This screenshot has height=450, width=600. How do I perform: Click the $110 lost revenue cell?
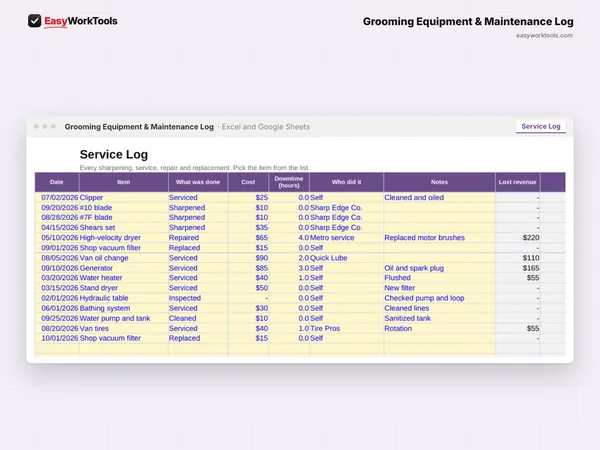[518, 258]
